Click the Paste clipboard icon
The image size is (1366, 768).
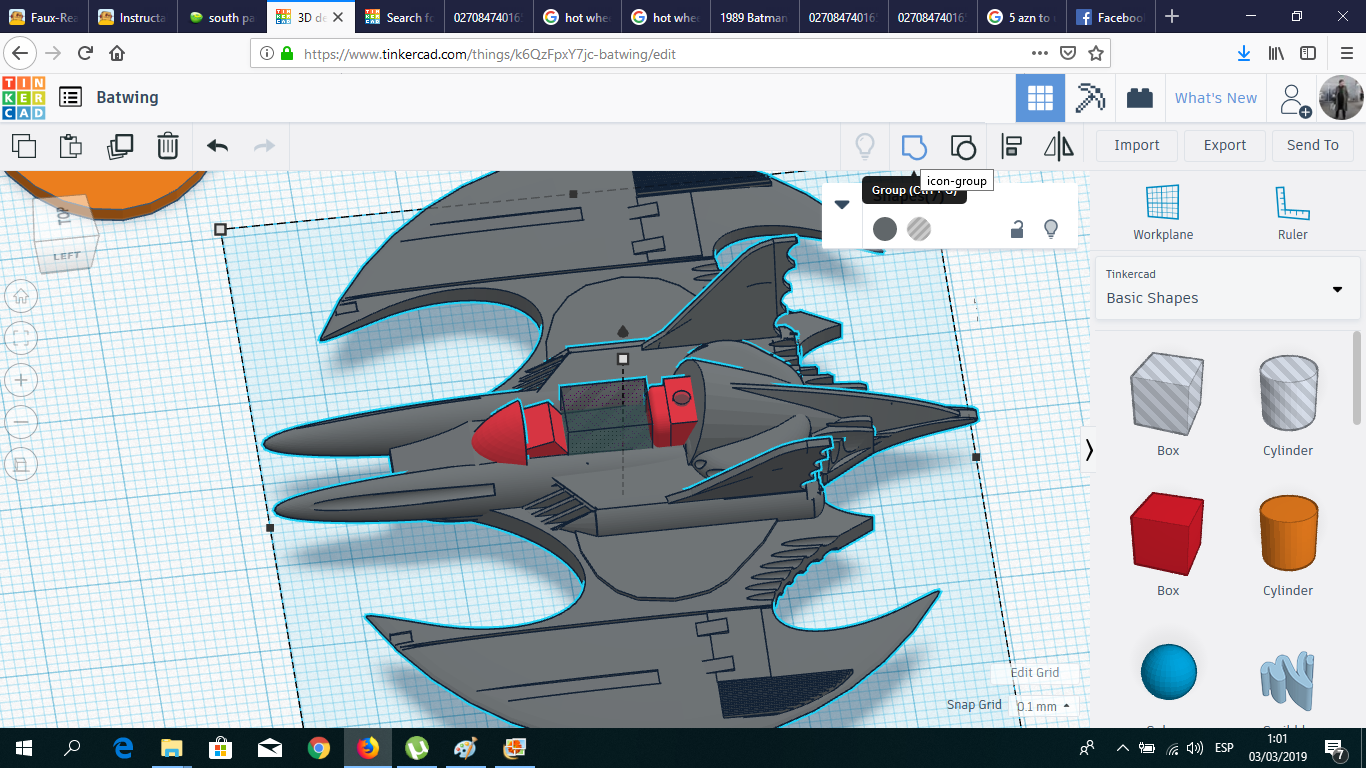coord(71,146)
